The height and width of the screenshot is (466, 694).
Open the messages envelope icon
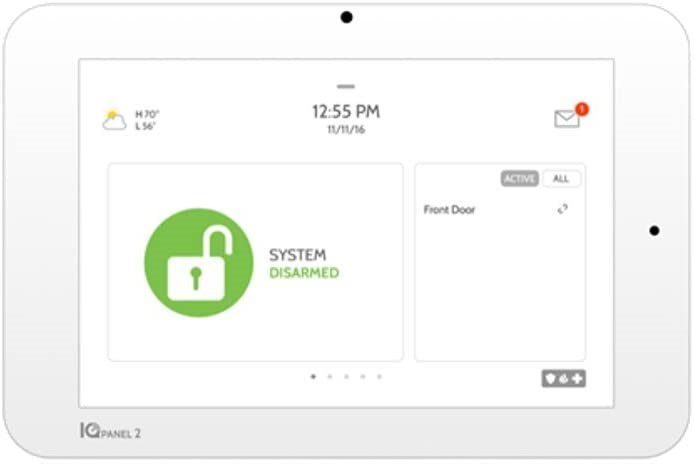(x=567, y=119)
